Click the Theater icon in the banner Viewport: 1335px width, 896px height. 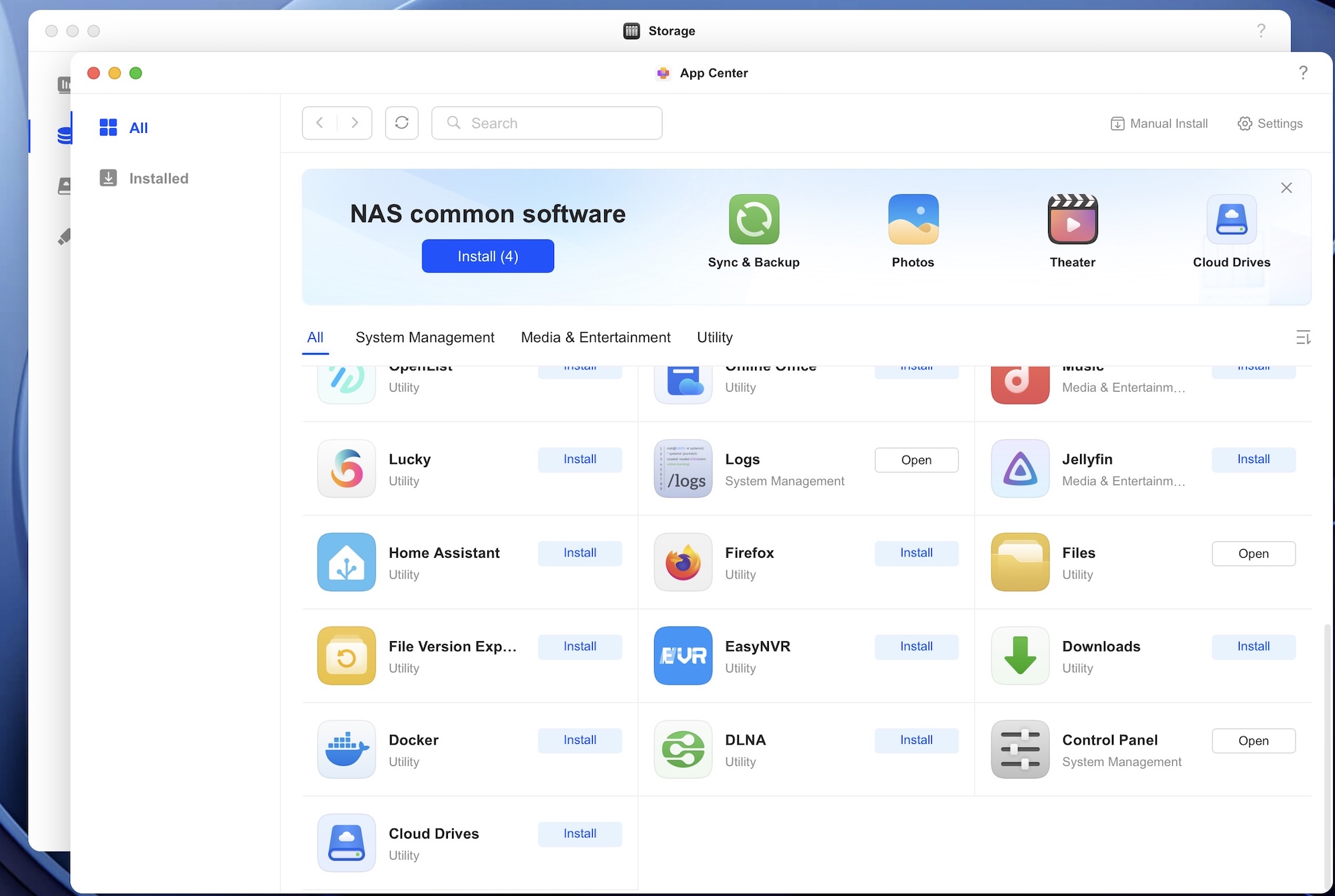1072,219
